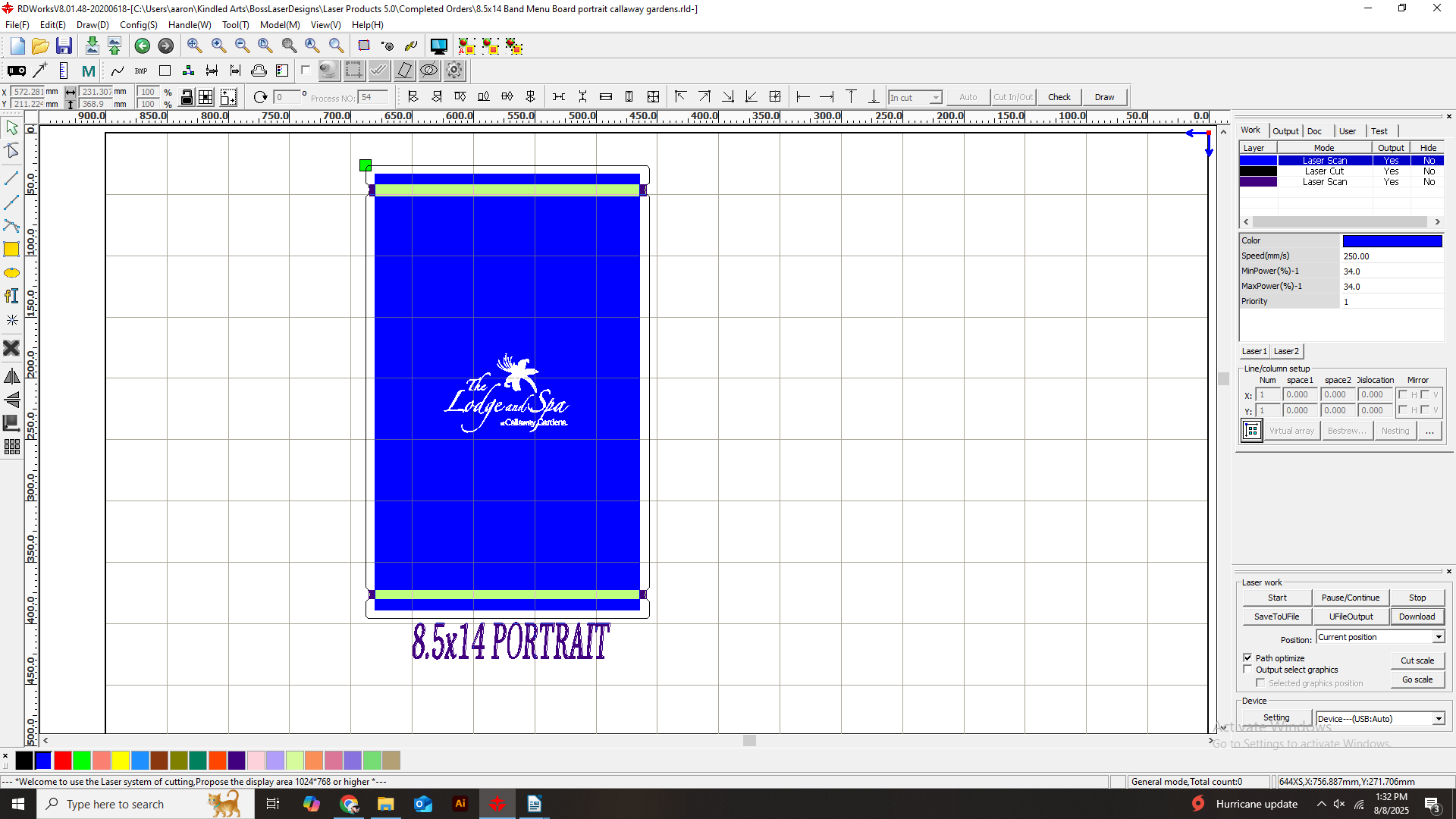Click the Windows Start button
The width and height of the screenshot is (1456, 819).
(x=18, y=804)
